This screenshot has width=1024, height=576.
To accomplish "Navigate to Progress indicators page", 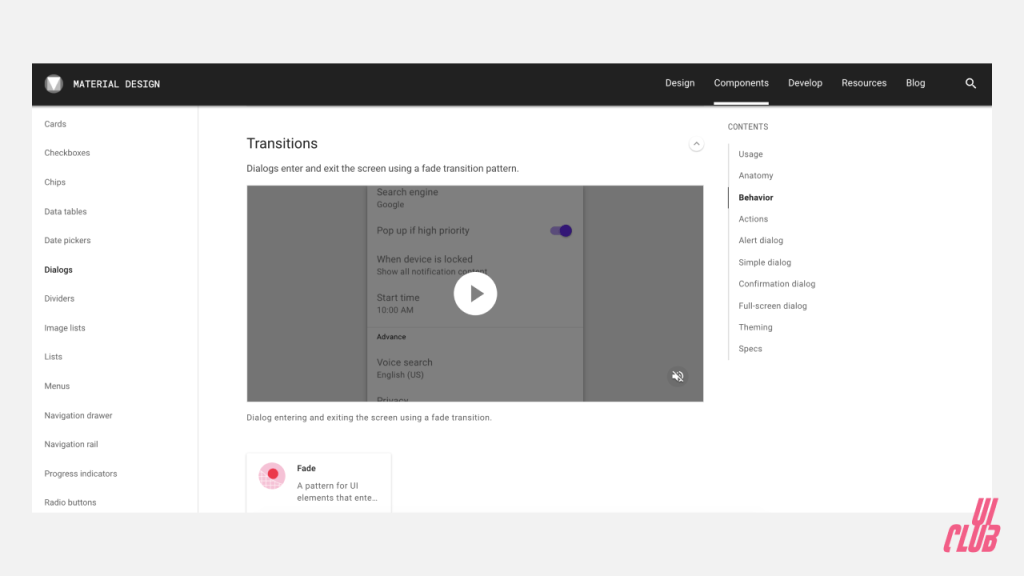I will tap(80, 473).
